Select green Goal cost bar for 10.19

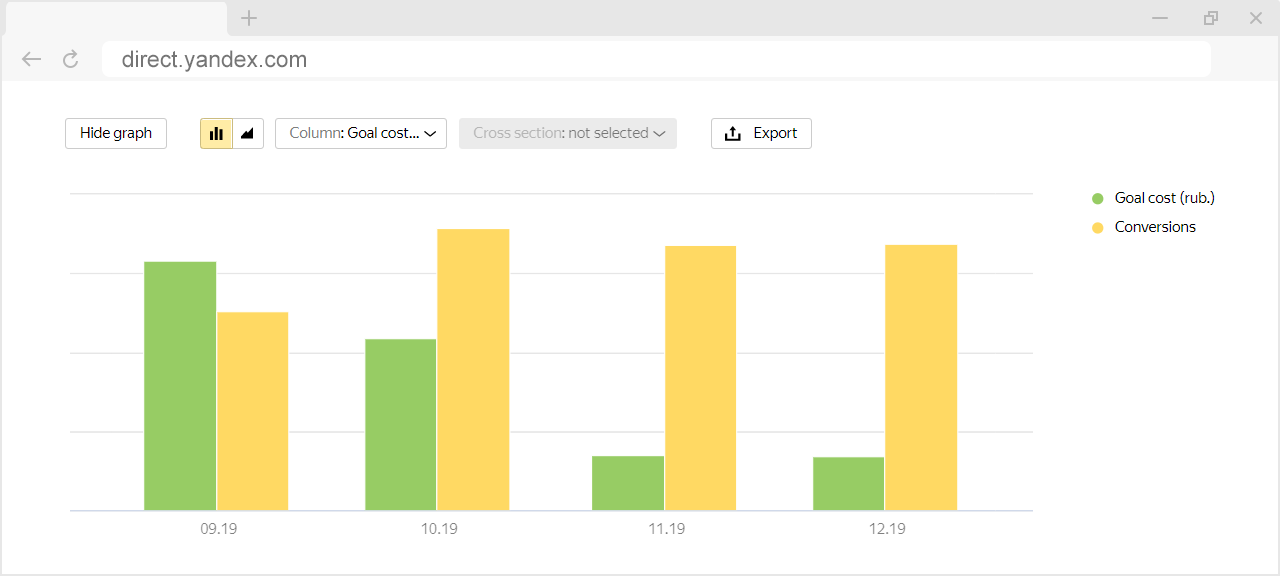401,425
